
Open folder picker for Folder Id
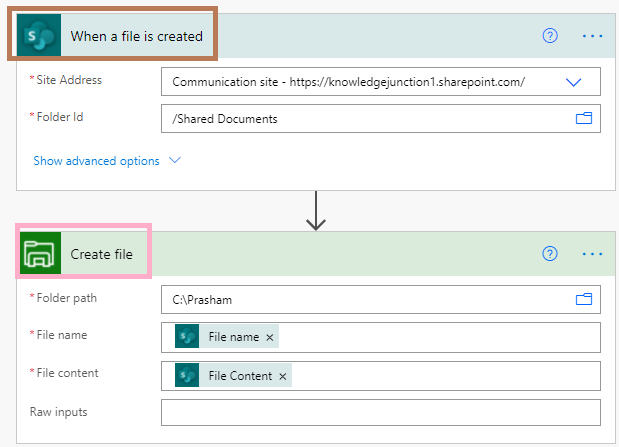point(584,118)
